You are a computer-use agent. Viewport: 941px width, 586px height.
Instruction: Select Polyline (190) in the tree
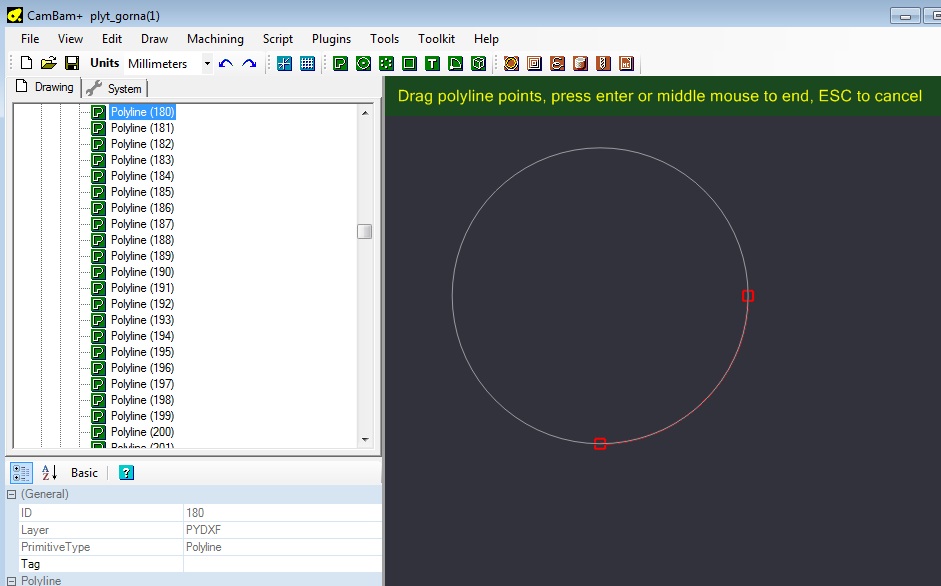pyautogui.click(x=142, y=272)
